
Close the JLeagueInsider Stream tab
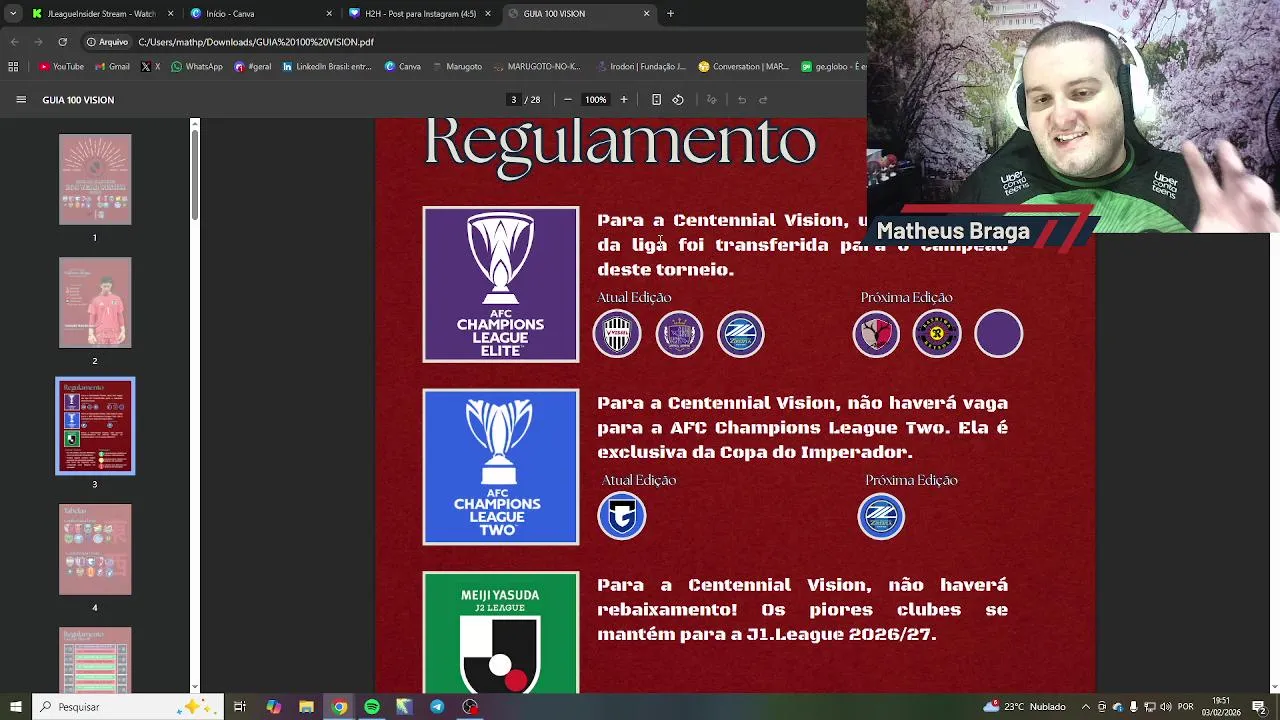click(x=170, y=14)
